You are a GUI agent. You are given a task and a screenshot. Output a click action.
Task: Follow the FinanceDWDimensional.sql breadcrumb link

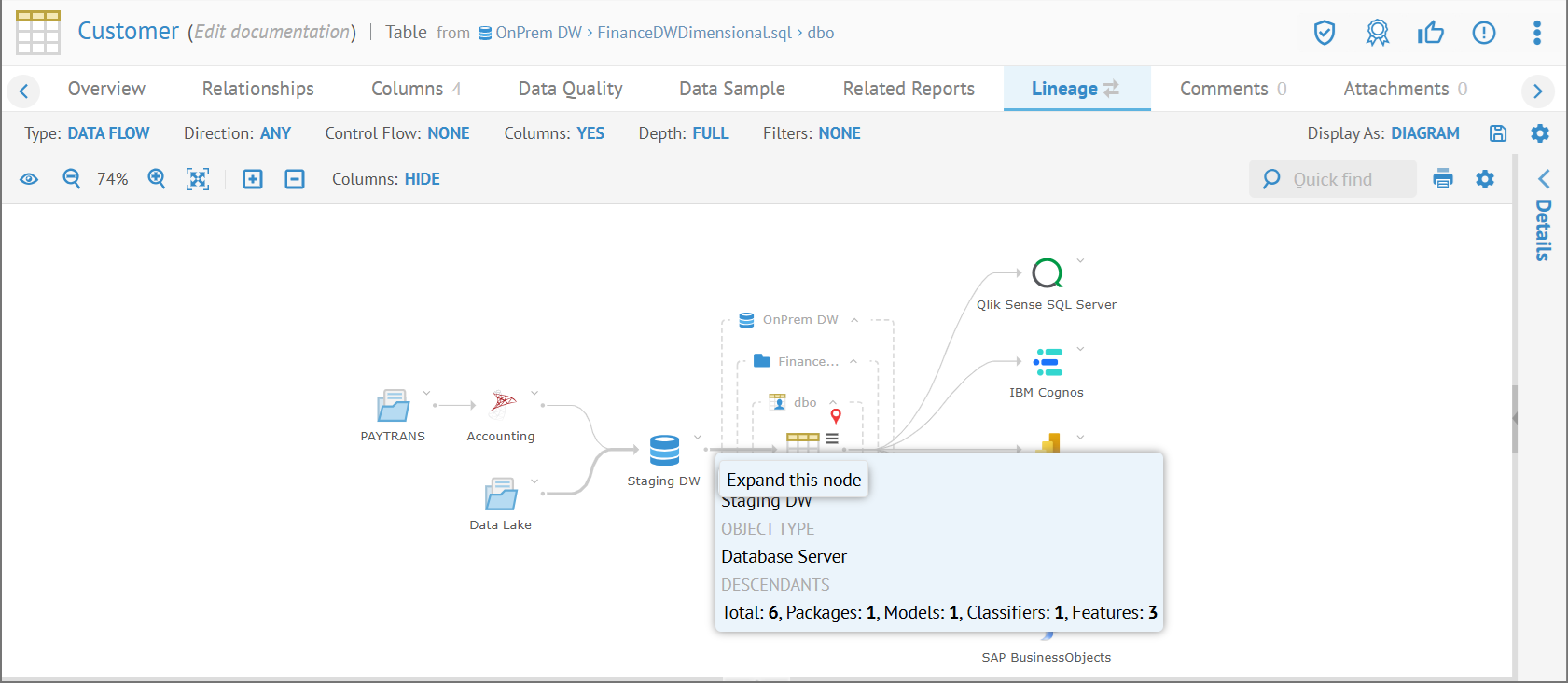(694, 33)
